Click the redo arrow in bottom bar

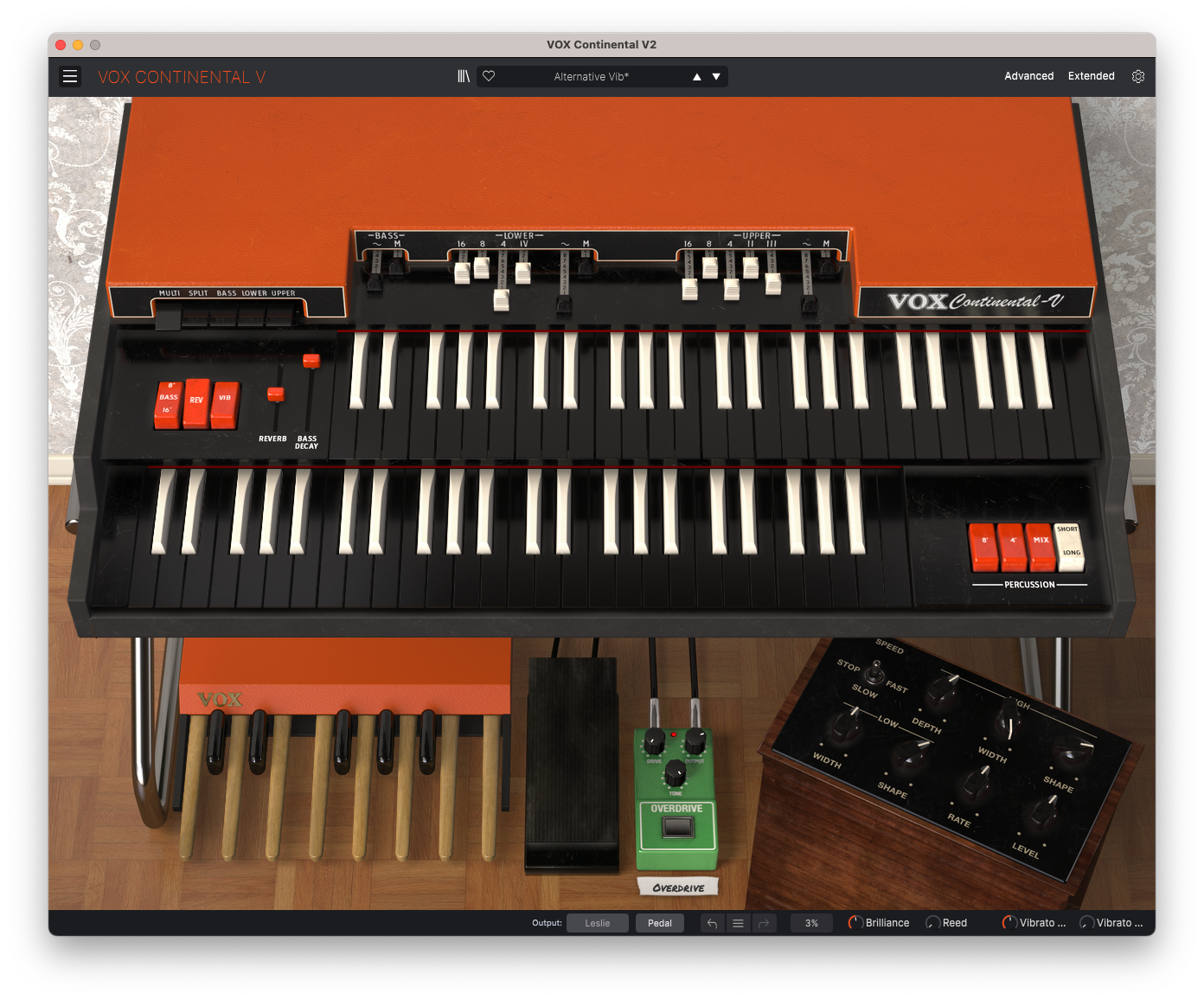pos(764,923)
